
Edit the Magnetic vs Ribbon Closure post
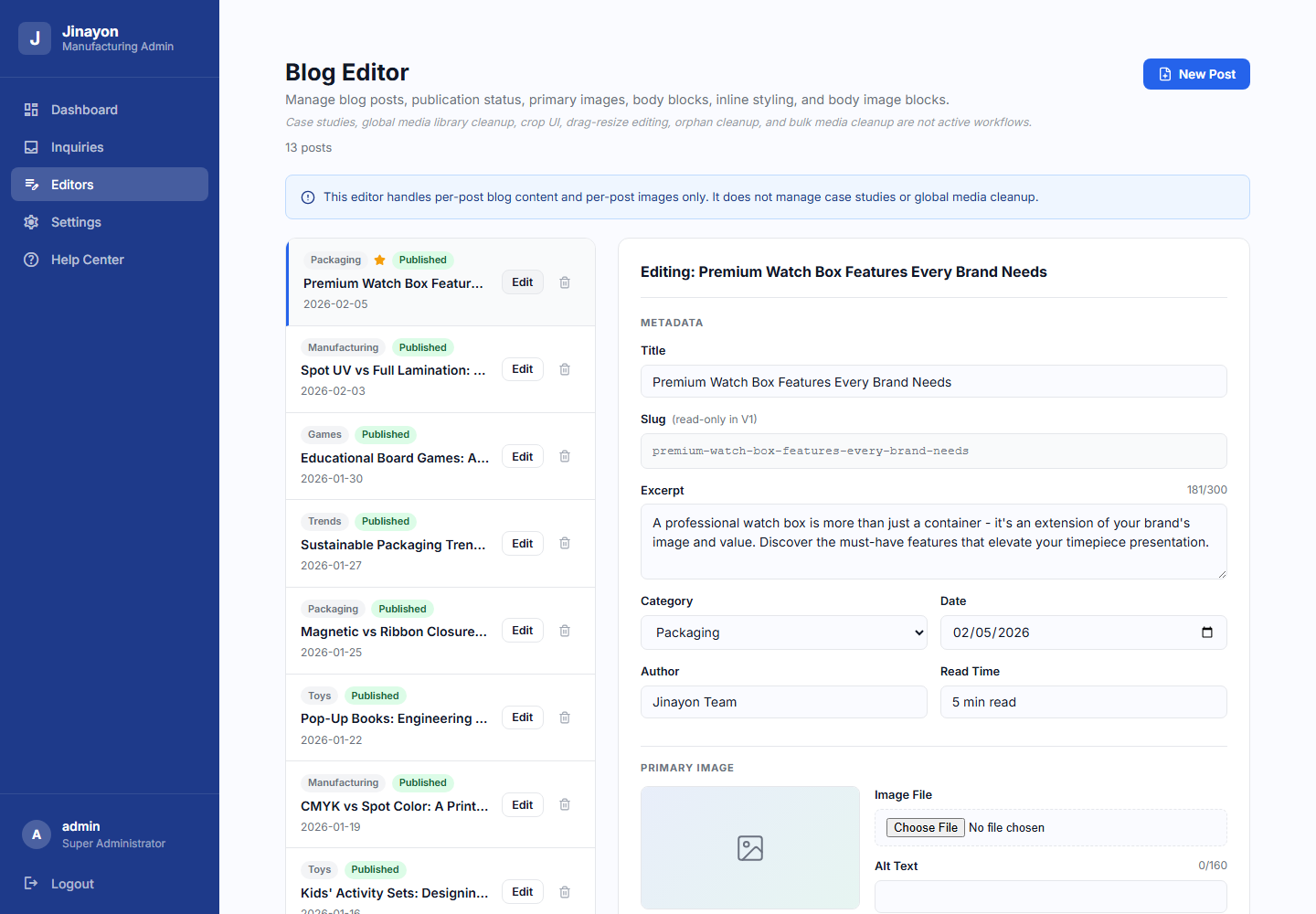coord(523,631)
